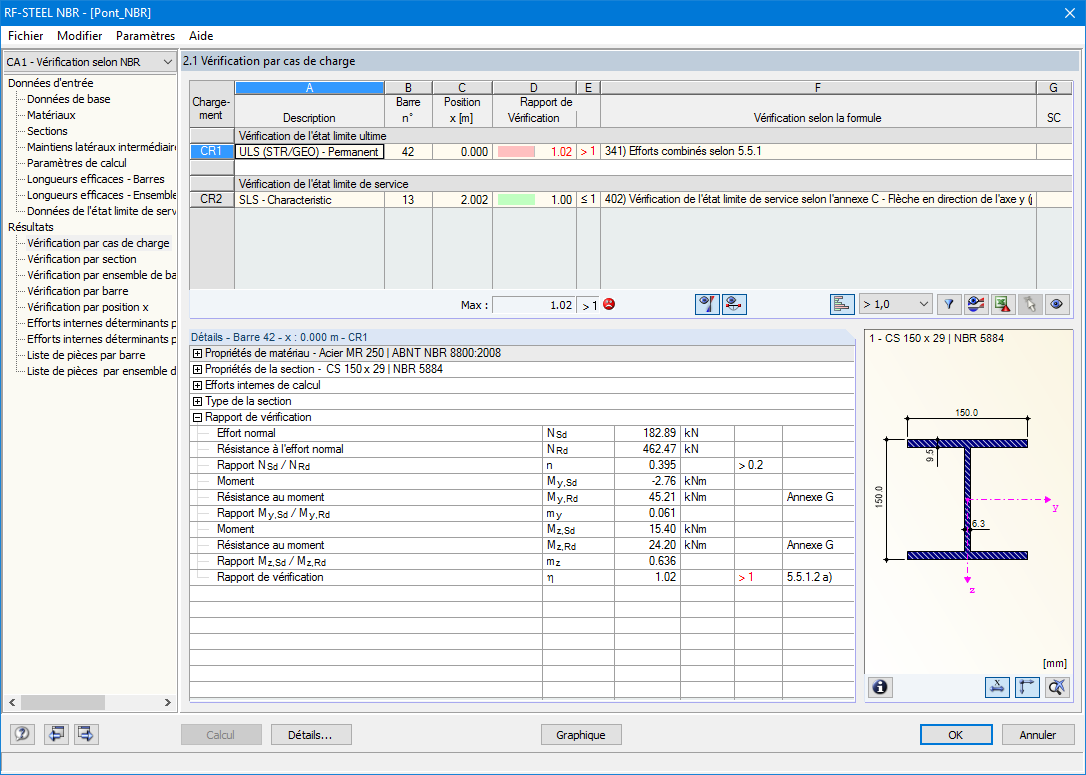Screen dimensions: 1086x775
Task: Select the CR1 row header
Action: click(212, 152)
